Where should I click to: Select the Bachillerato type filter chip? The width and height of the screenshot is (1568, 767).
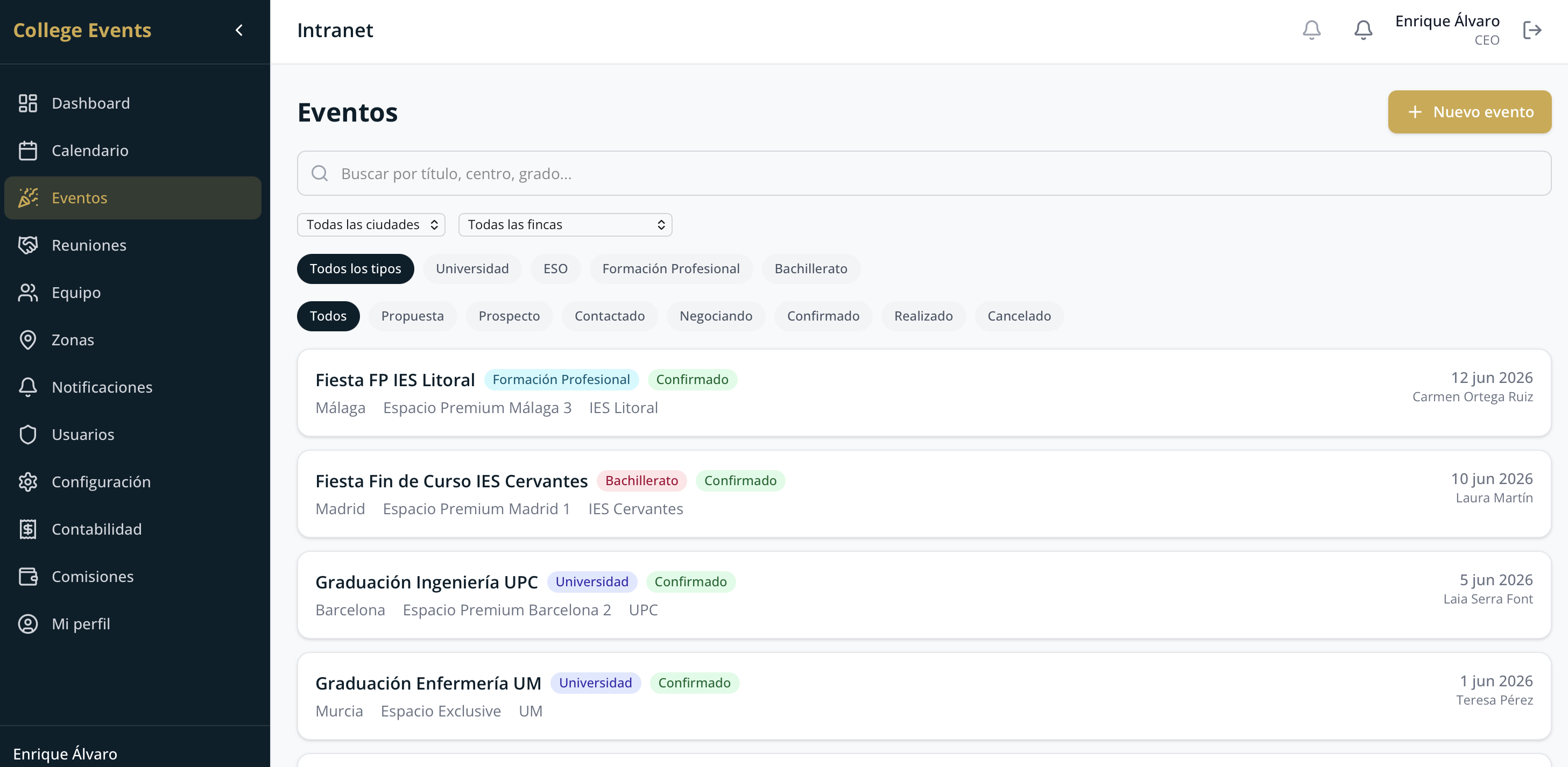pyautogui.click(x=810, y=269)
